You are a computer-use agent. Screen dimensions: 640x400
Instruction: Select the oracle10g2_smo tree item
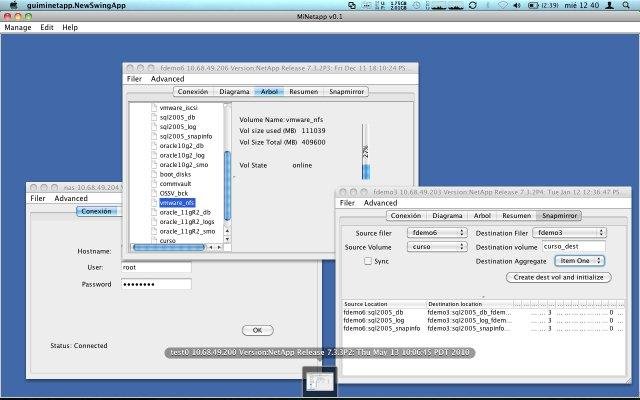click(184, 165)
